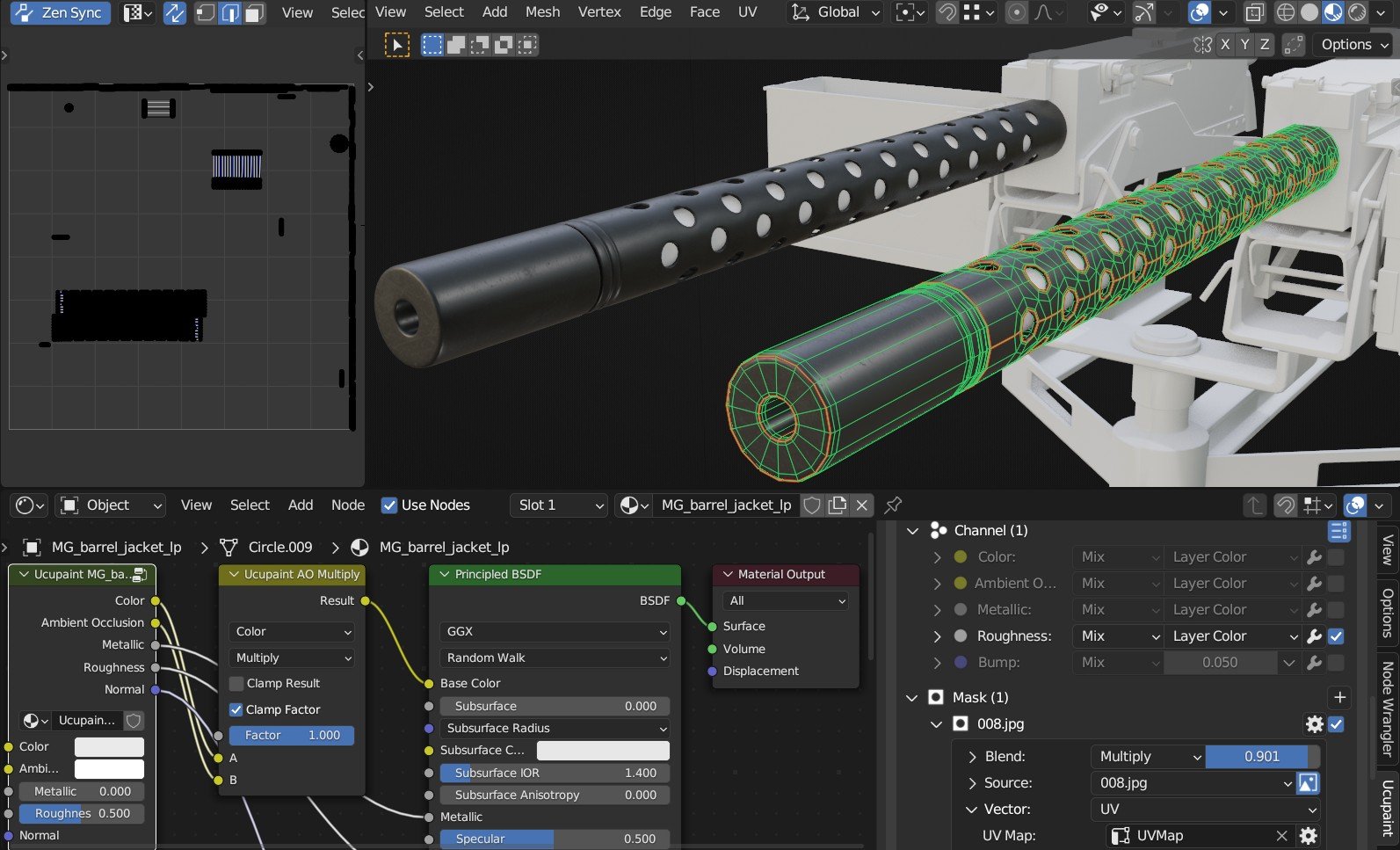This screenshot has width=1400, height=850.
Task: Toggle automerge vertices icon beside Options
Action: click(x=1294, y=45)
